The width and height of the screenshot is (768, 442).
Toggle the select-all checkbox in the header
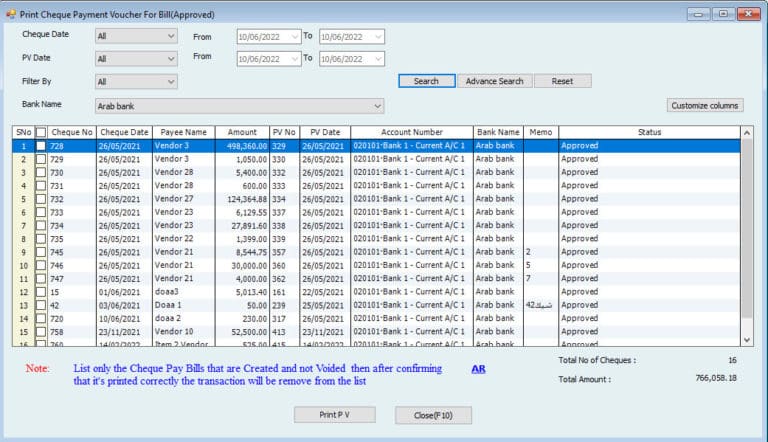41,132
